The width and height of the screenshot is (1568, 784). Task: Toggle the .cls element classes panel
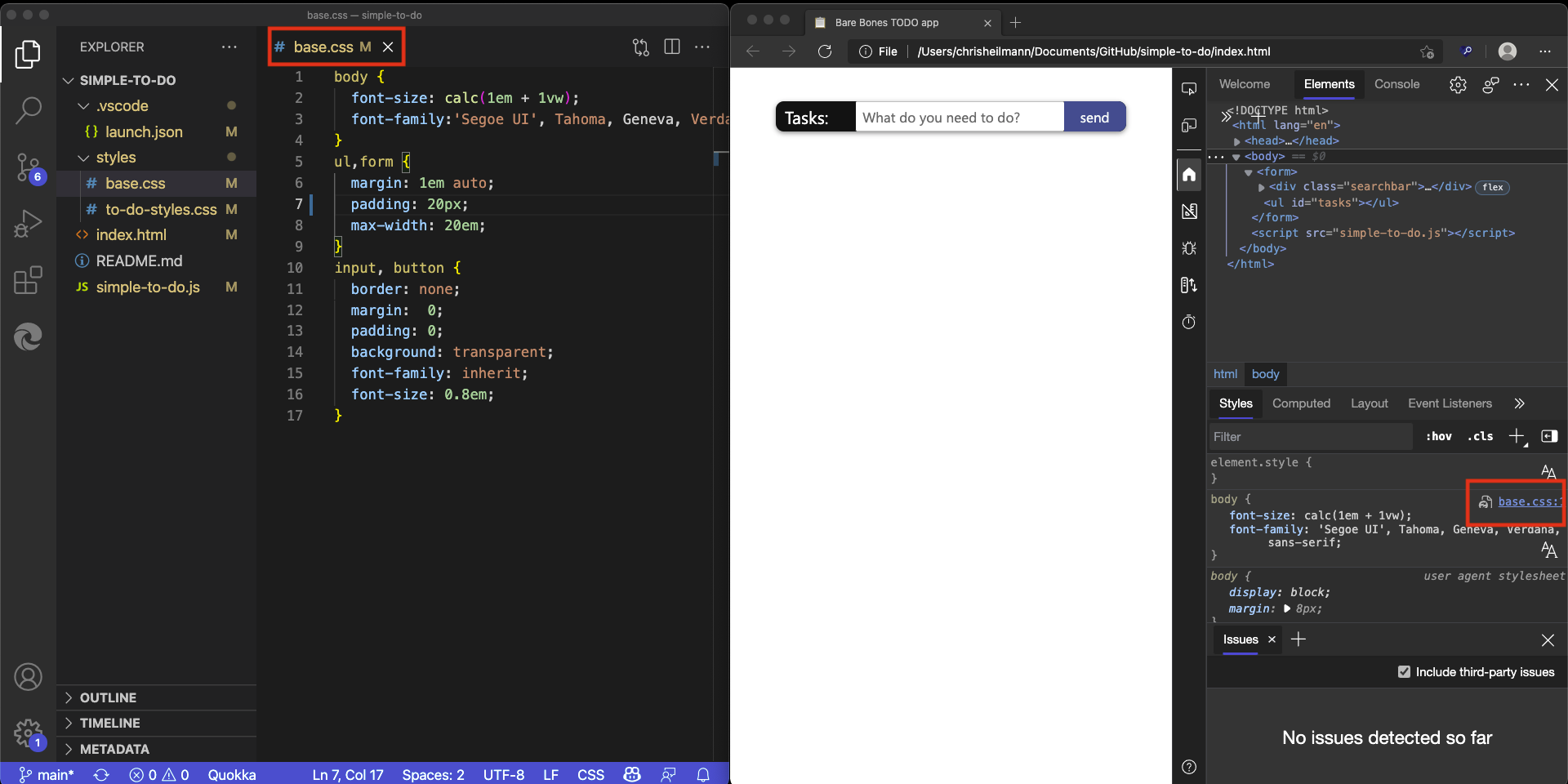pyautogui.click(x=1480, y=437)
